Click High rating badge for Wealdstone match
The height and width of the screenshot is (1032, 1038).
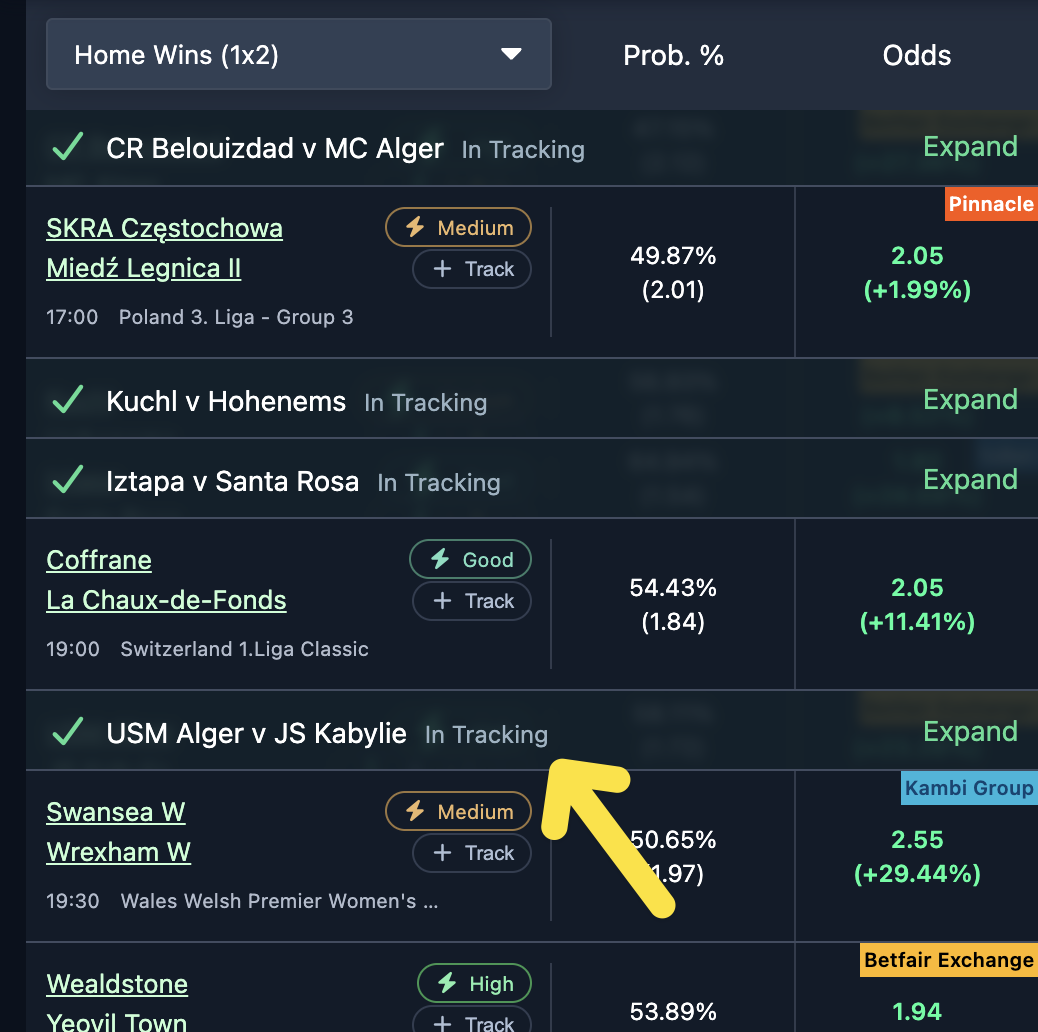474,984
